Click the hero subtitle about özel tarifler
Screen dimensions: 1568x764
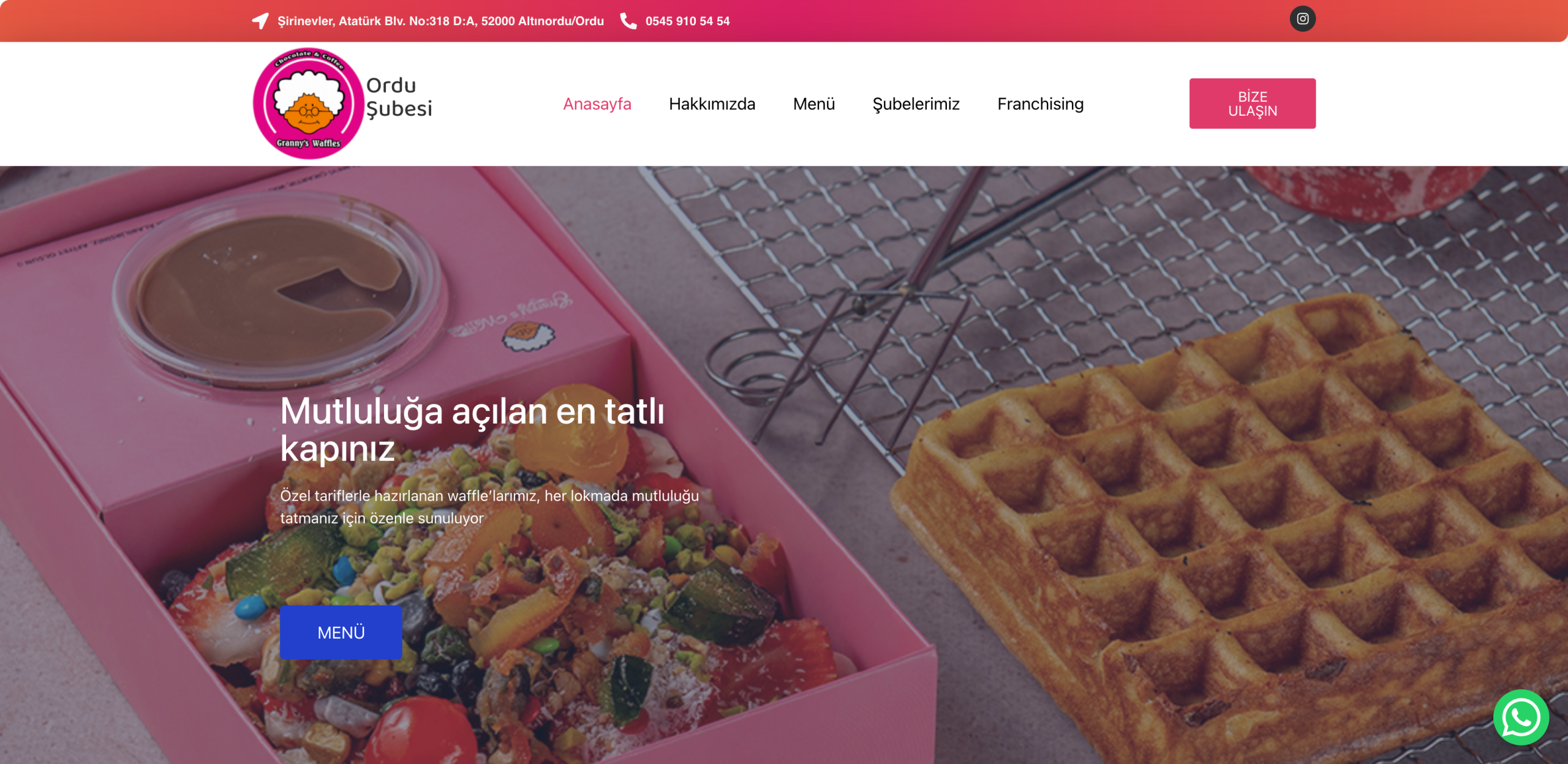(489, 506)
